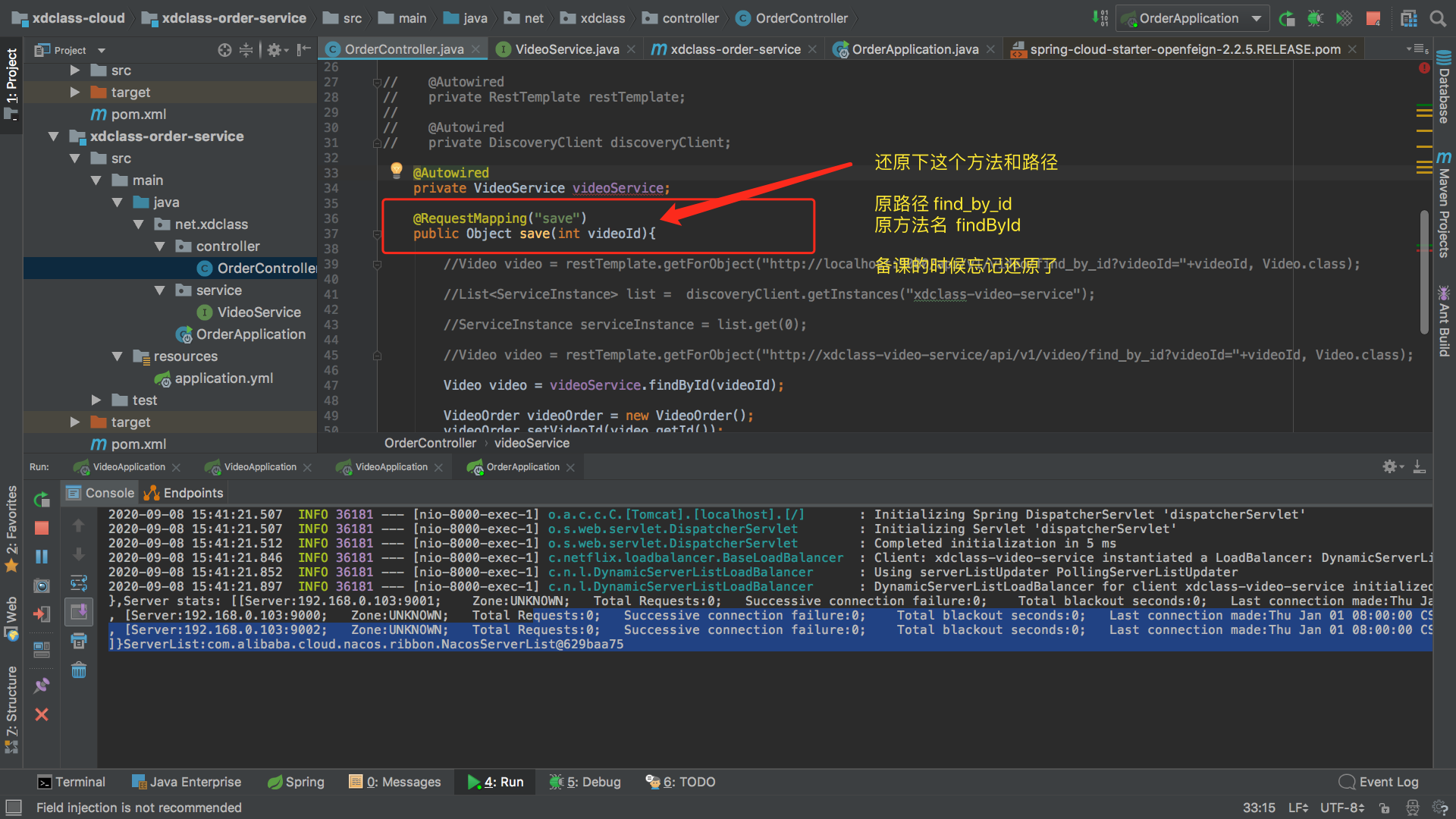This screenshot has width=1456, height=819.
Task: Clear console with trash icon
Action: click(x=79, y=670)
